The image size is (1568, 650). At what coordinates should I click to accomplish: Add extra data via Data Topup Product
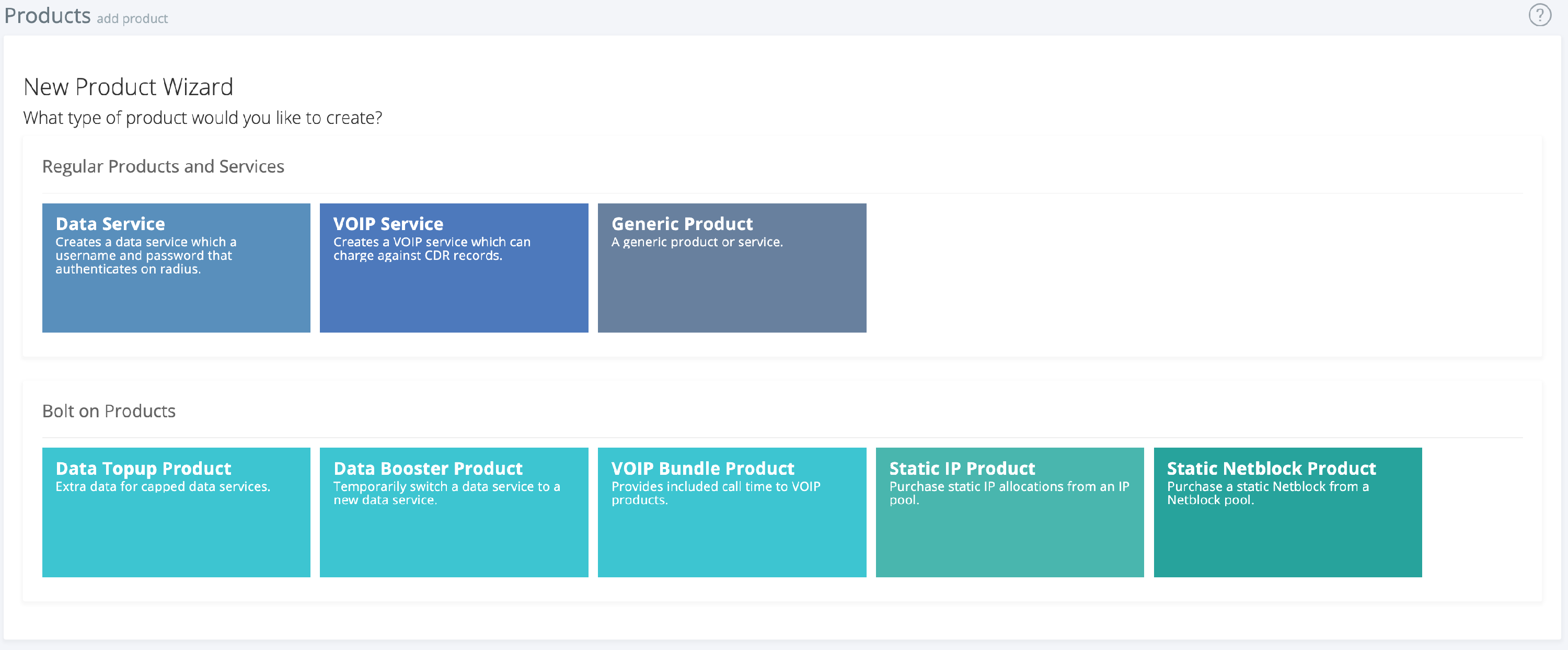tap(176, 512)
